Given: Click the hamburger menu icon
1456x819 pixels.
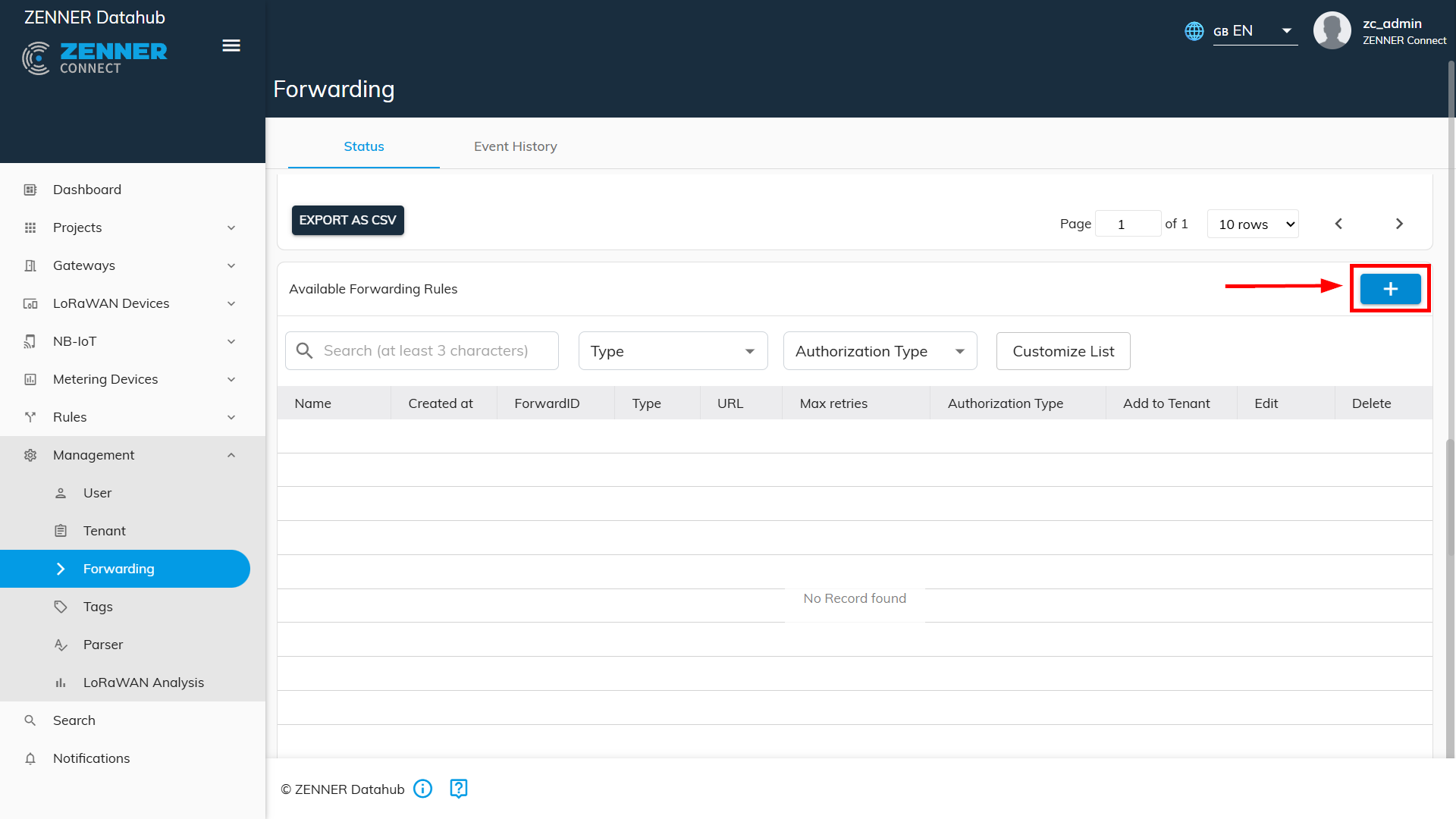Looking at the screenshot, I should pyautogui.click(x=231, y=45).
